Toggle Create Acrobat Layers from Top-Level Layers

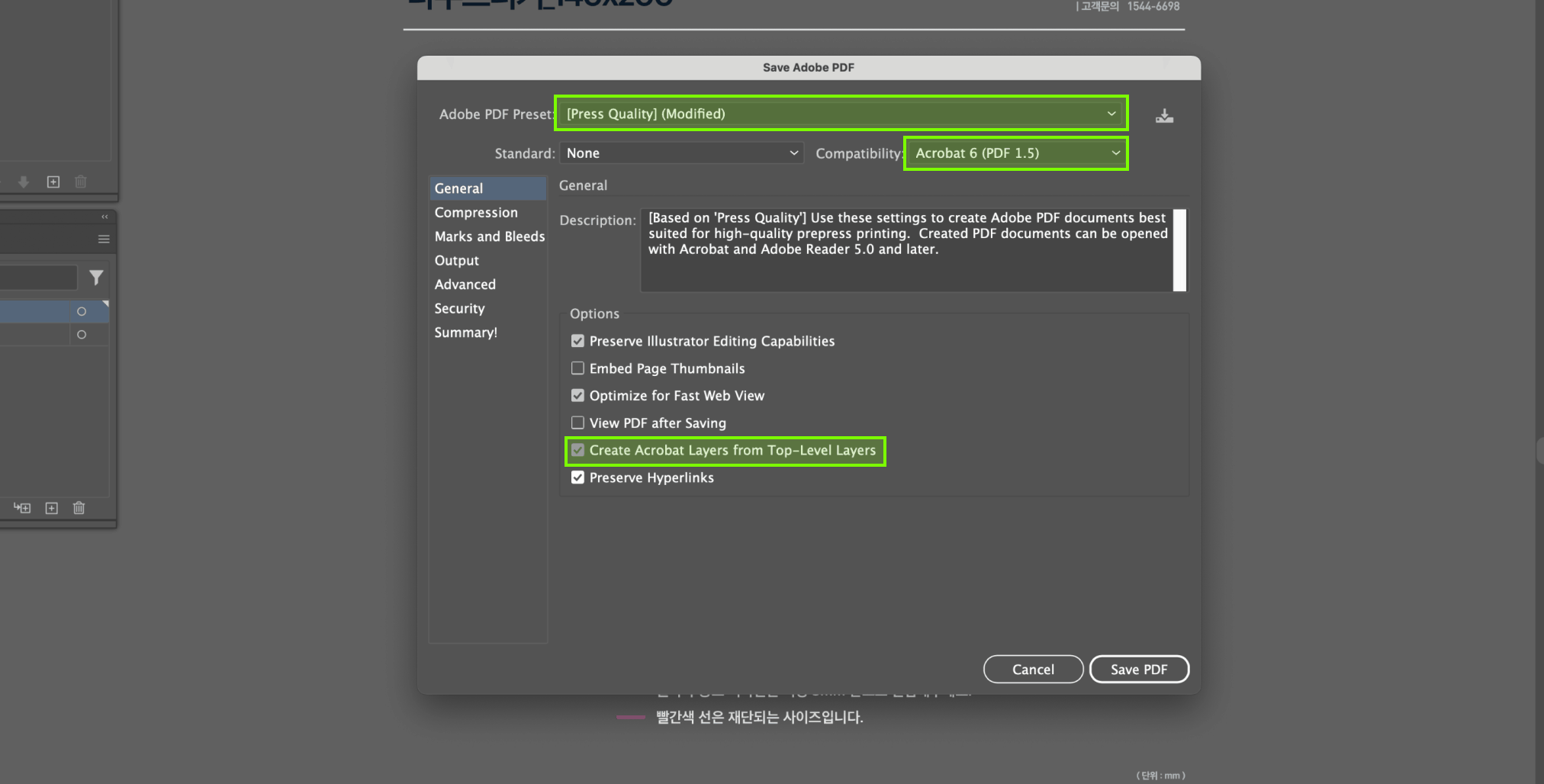point(577,450)
